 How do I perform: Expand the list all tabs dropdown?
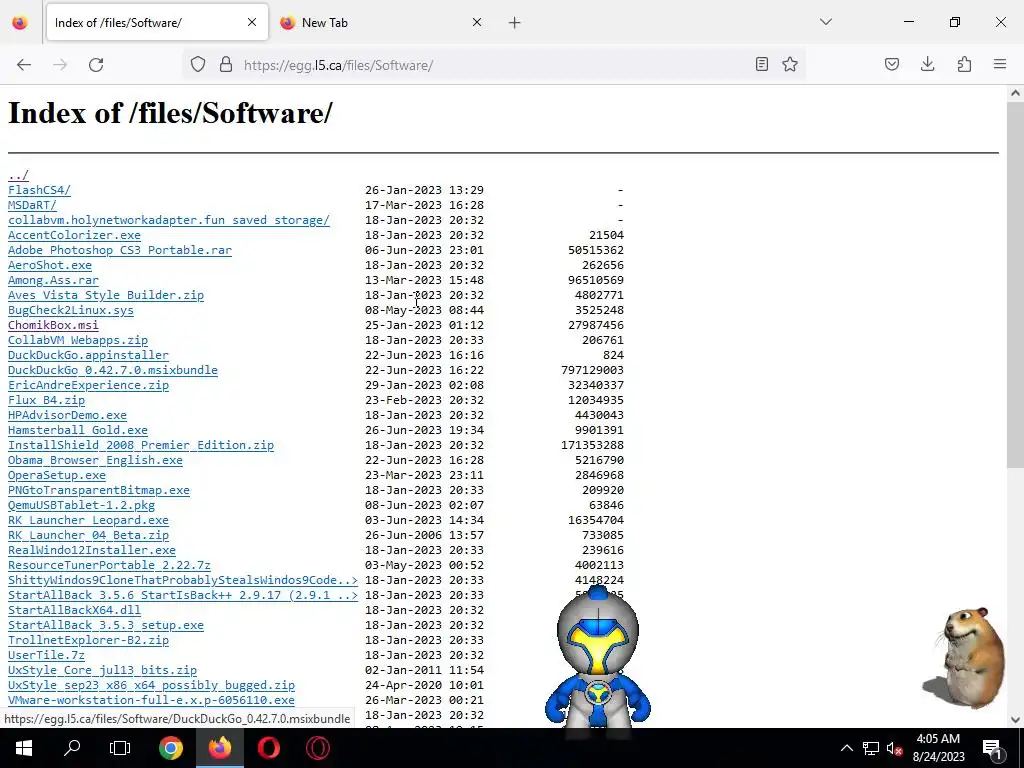click(x=826, y=22)
